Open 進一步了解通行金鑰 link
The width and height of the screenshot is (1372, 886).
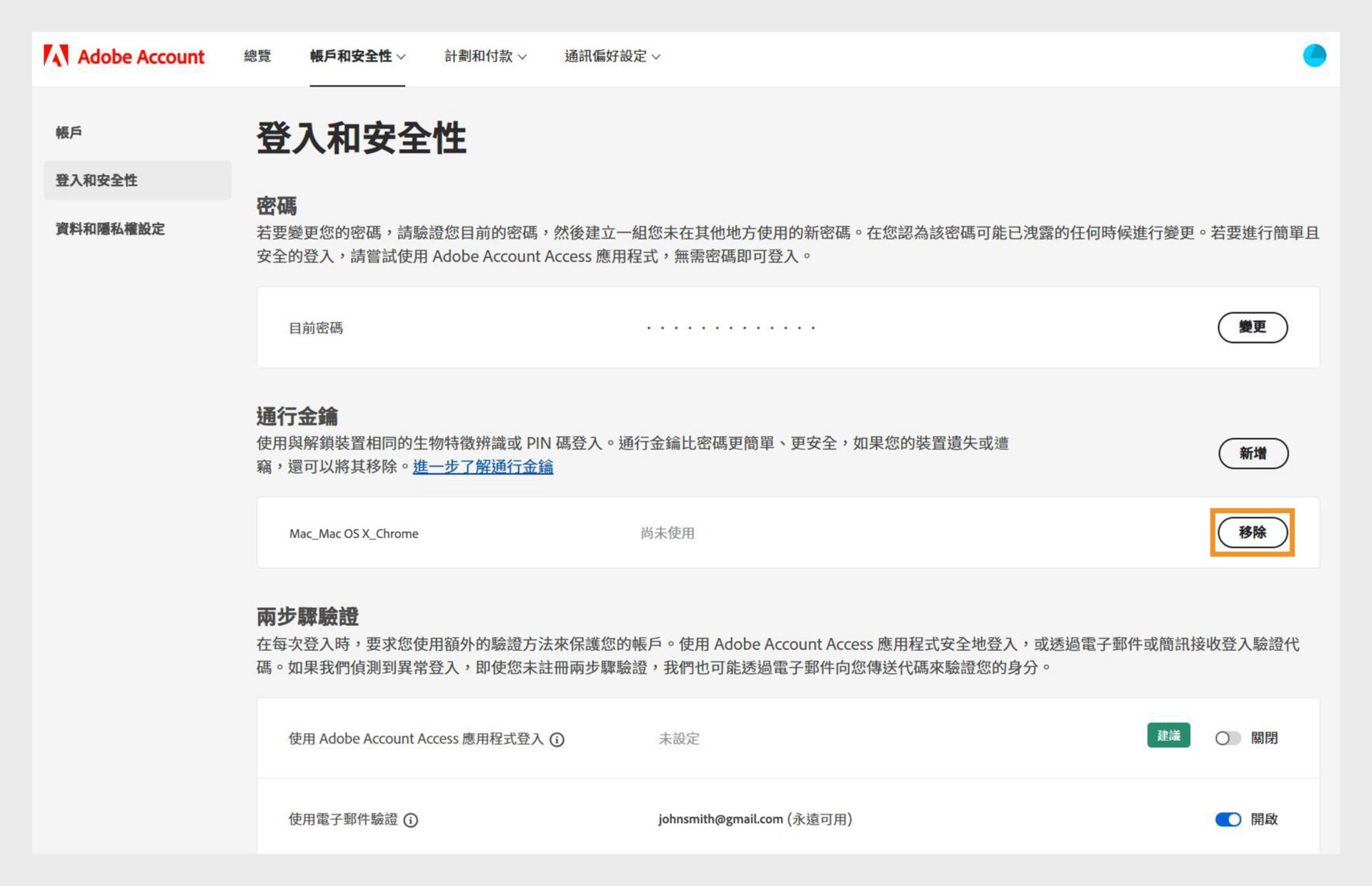pyautogui.click(x=482, y=467)
